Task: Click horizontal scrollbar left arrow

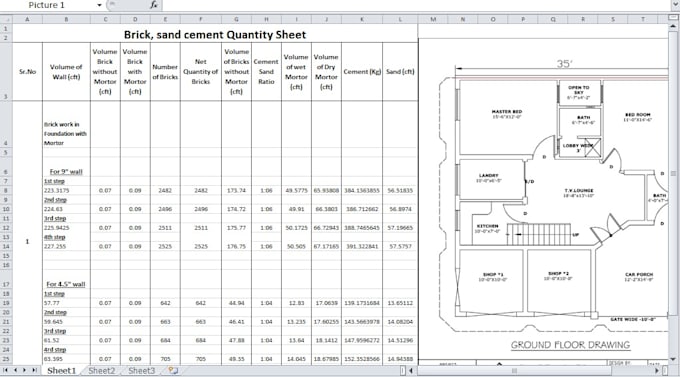Action: 411,370
